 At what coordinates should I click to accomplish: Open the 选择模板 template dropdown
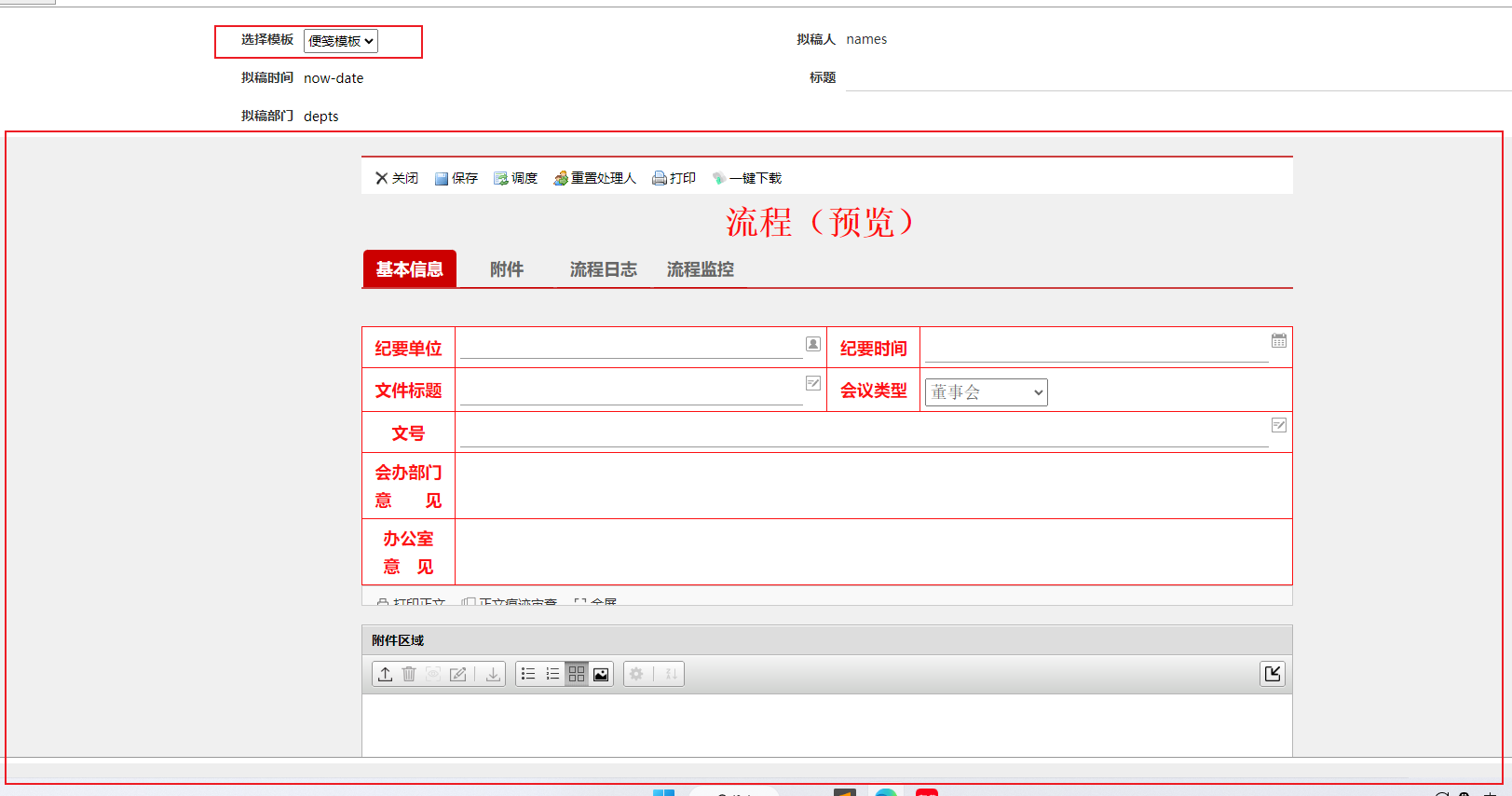tap(341, 41)
